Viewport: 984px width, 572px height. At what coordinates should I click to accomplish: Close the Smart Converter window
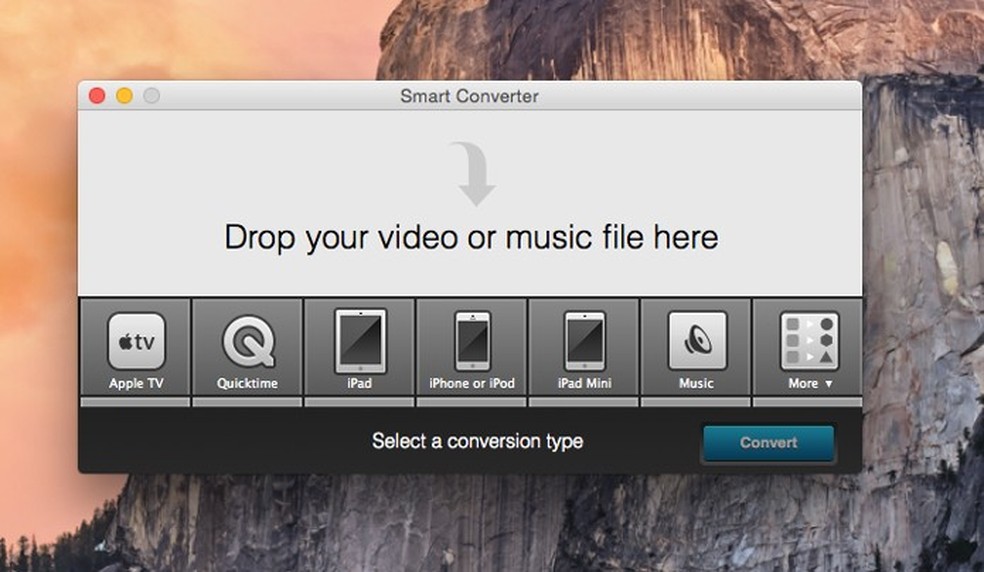[x=97, y=95]
